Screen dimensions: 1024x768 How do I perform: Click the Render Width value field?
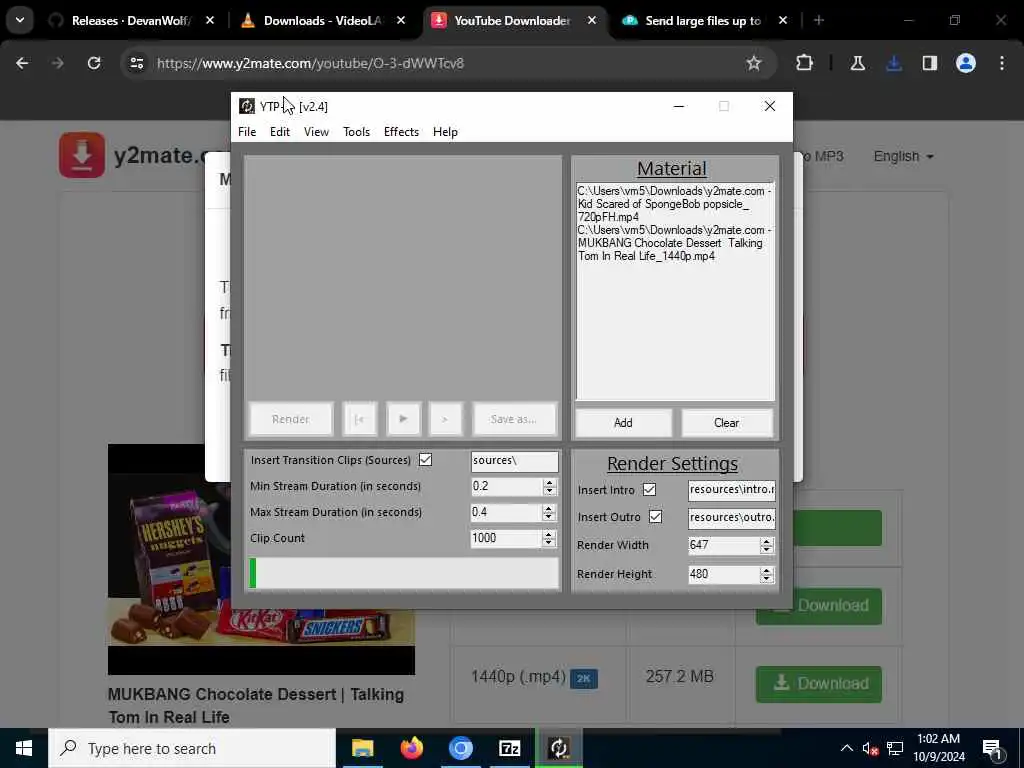[x=724, y=545]
